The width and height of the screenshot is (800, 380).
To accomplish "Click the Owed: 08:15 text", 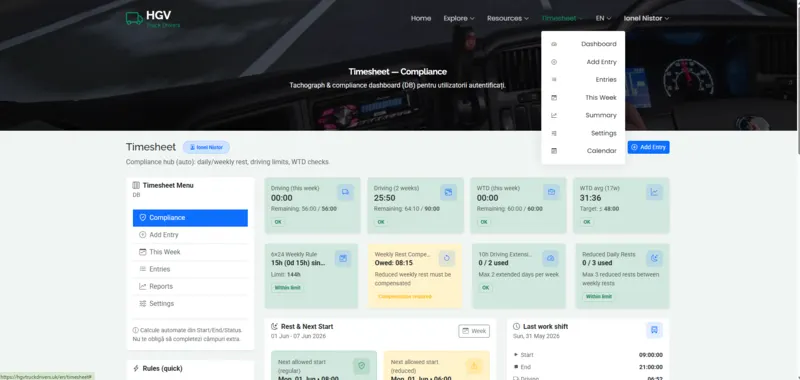I will pos(394,263).
